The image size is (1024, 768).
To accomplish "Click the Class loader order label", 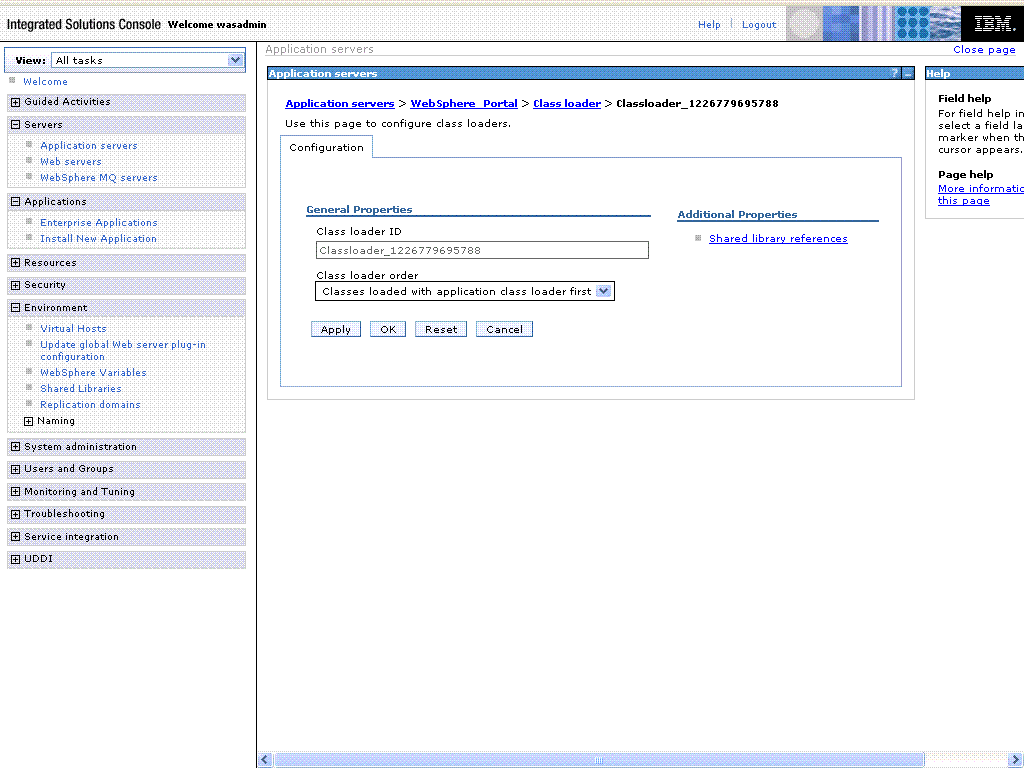I will [x=367, y=276].
